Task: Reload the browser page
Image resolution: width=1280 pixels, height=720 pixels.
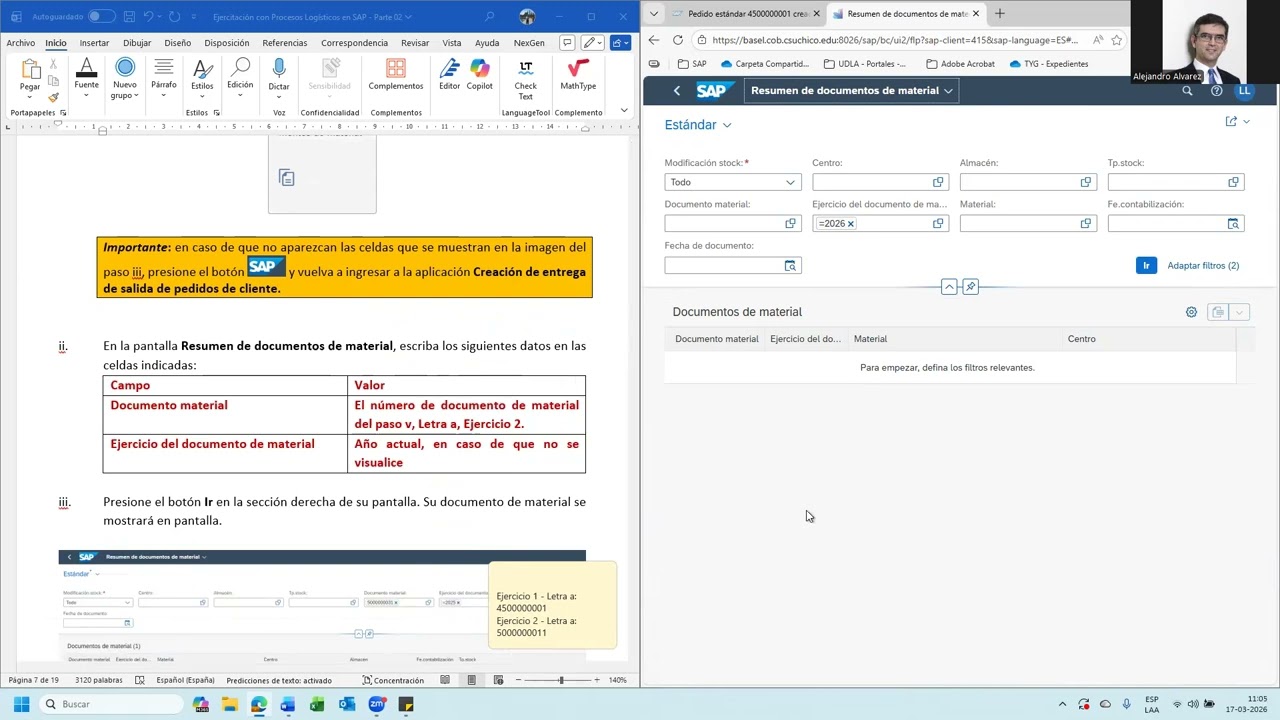Action: coord(677,40)
